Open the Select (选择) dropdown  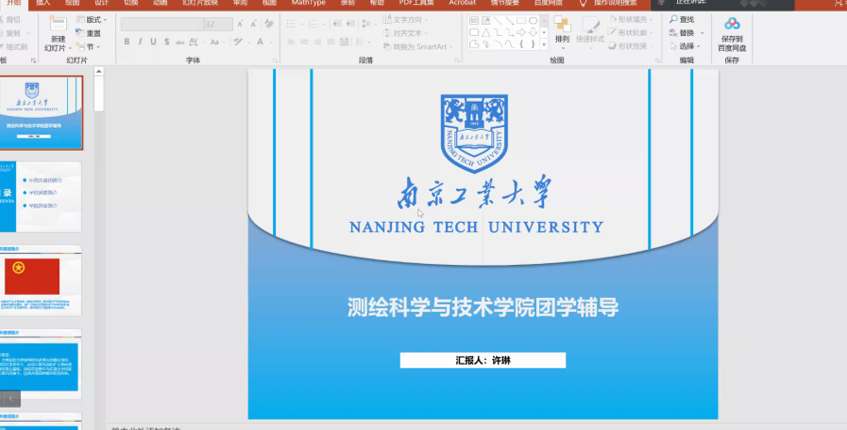pyautogui.click(x=685, y=46)
